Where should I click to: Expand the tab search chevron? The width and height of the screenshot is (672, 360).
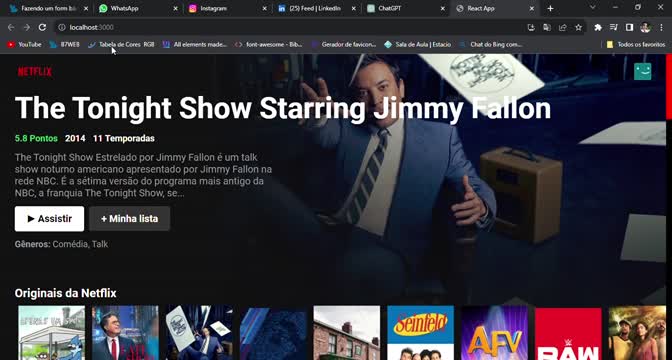(593, 8)
